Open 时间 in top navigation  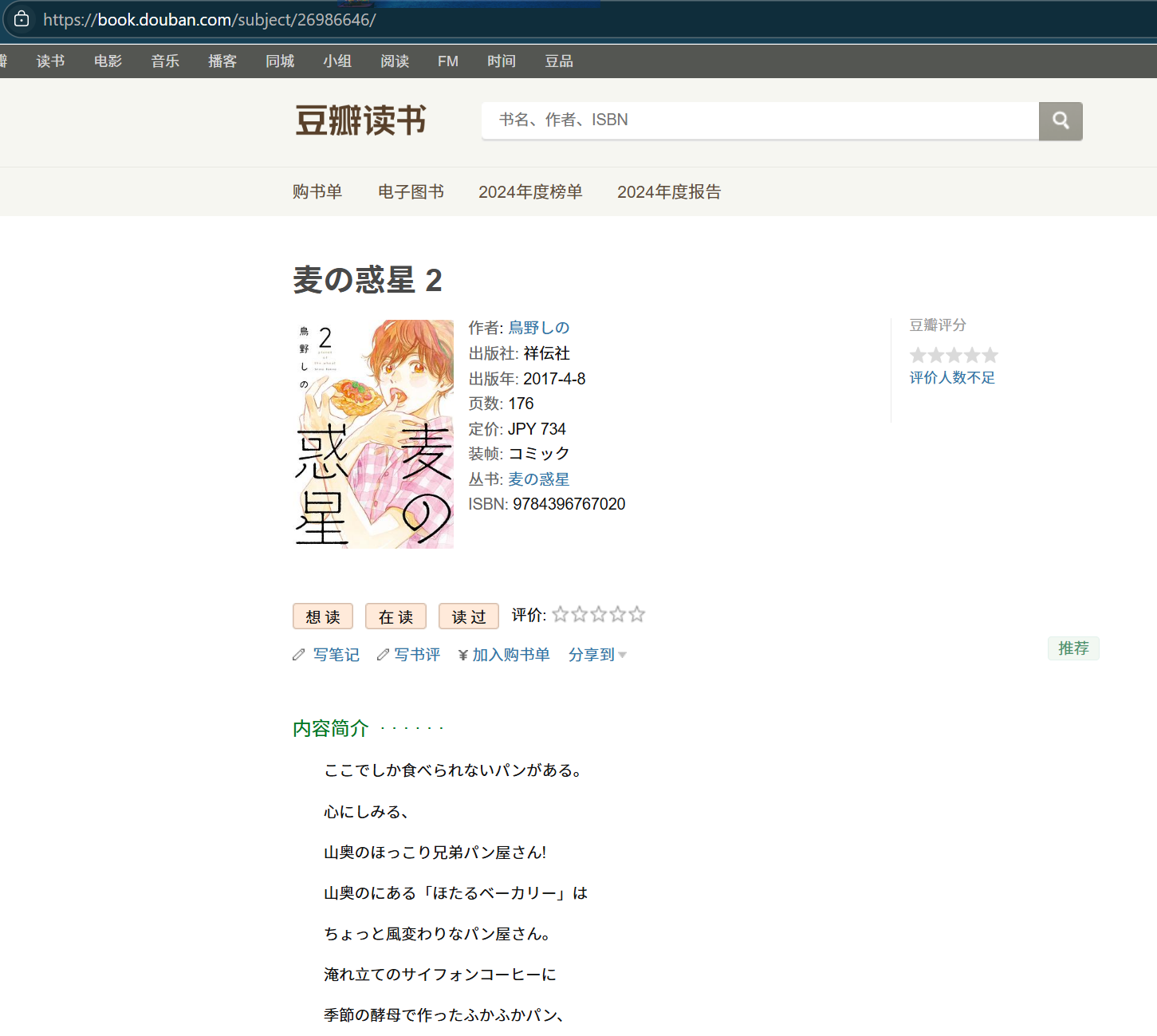502,61
